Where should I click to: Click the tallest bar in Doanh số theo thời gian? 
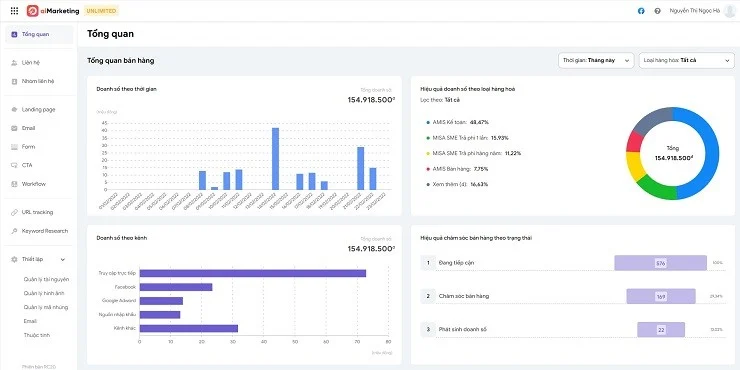pos(275,159)
